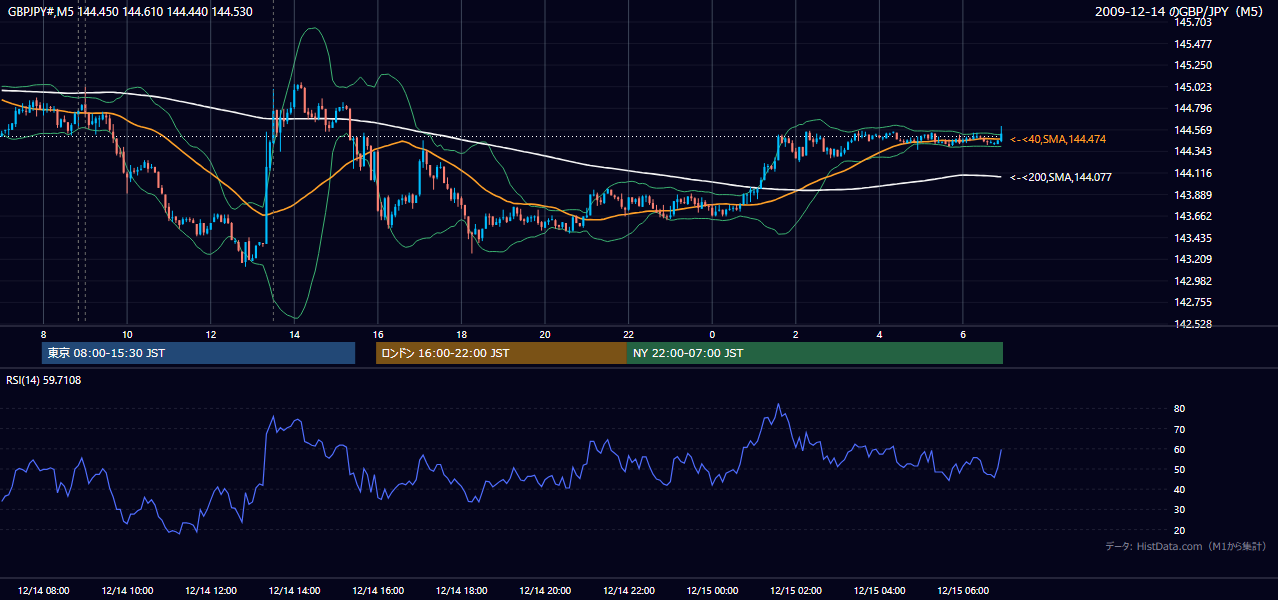Click the hour 6 tick label under price chart
Viewport: 1278px width, 600px height.
(962, 333)
